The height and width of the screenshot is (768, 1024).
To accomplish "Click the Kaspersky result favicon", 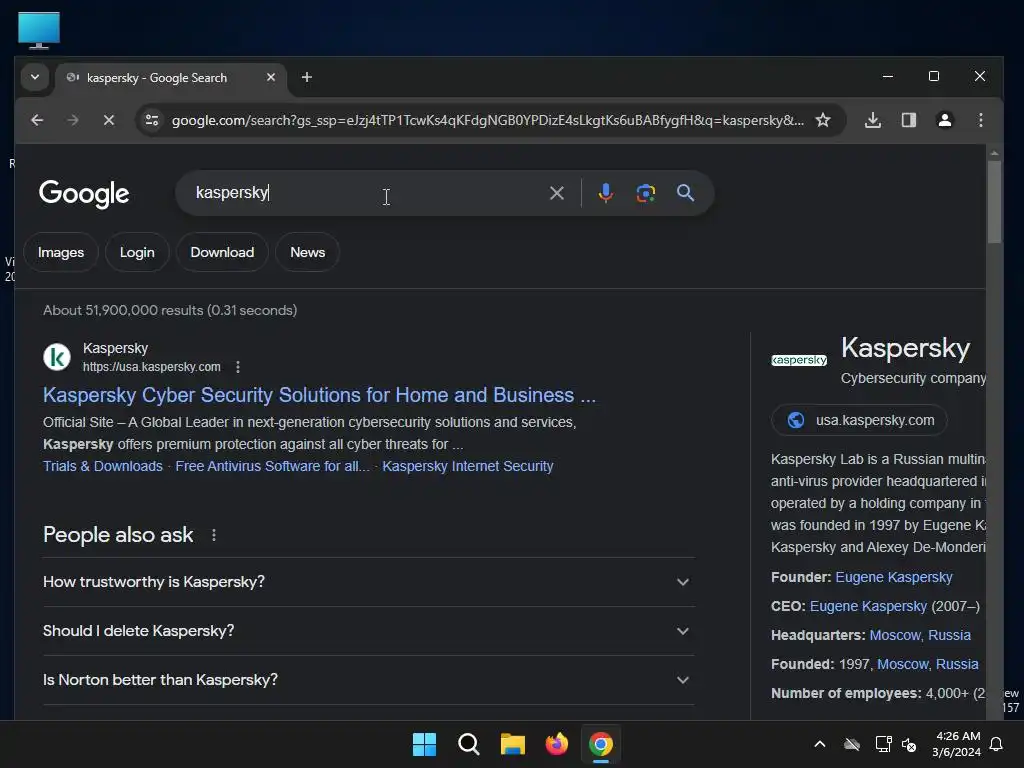I will coord(57,357).
